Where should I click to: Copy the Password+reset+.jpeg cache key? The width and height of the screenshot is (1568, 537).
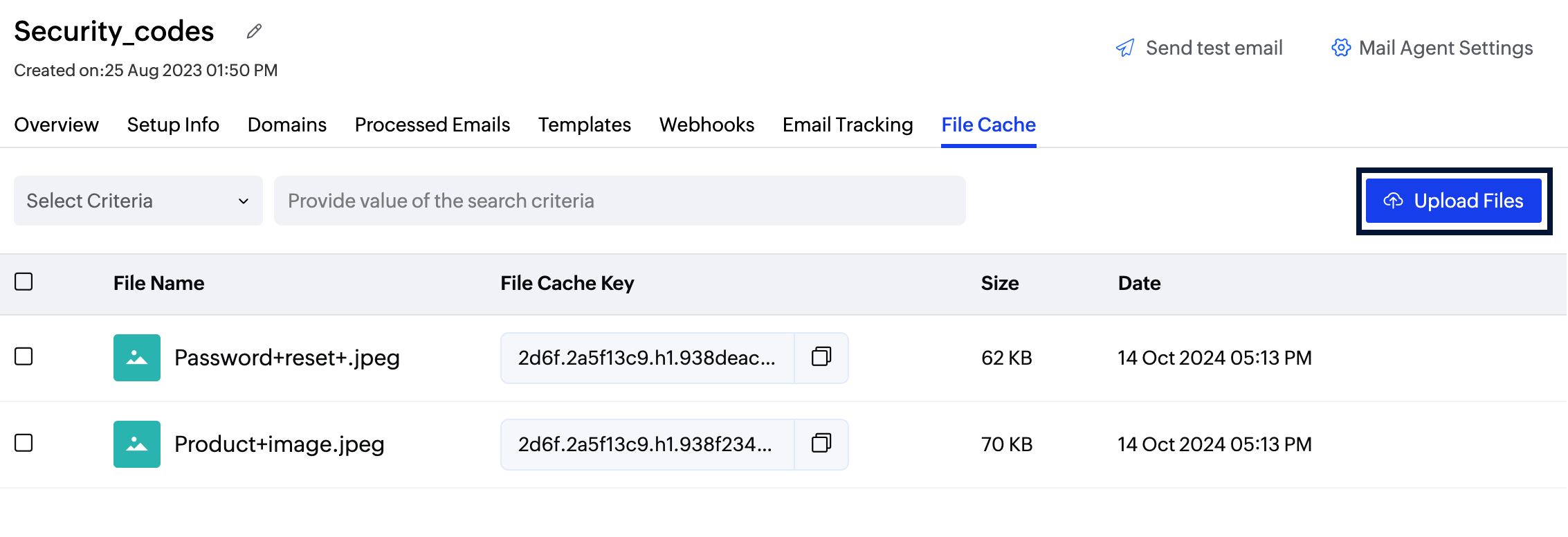(x=821, y=357)
